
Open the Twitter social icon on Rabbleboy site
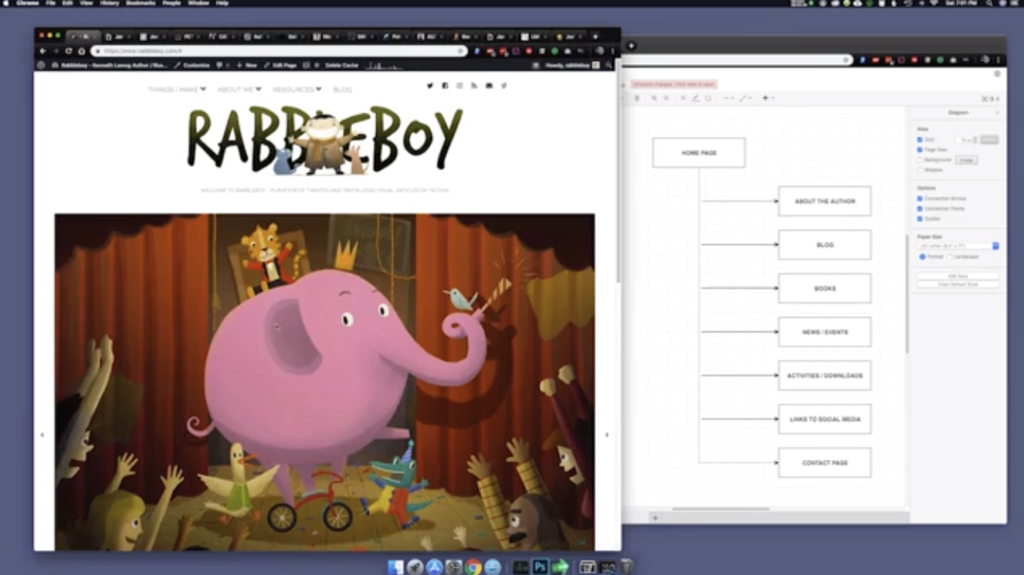430,86
